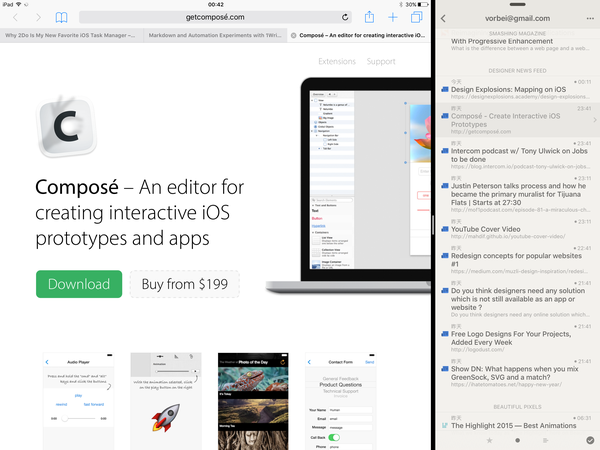Click Buy from $199 button
Screen dimensions: 600x450
pyautogui.click(x=185, y=284)
